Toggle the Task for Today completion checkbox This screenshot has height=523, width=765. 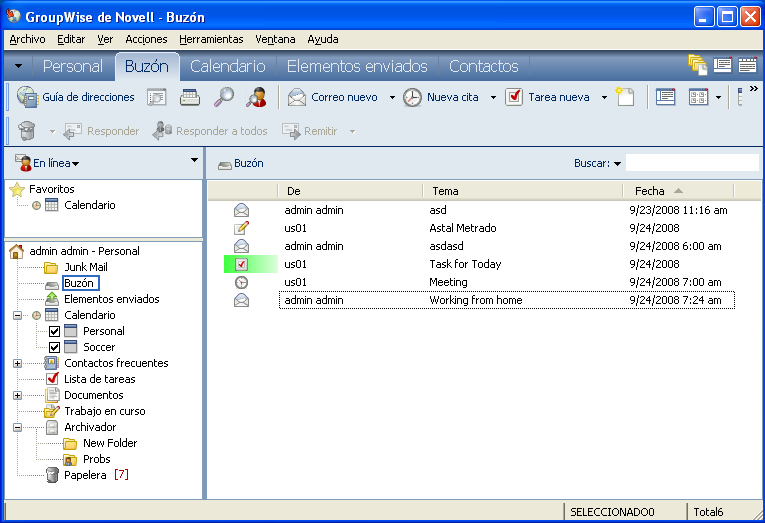(241, 264)
